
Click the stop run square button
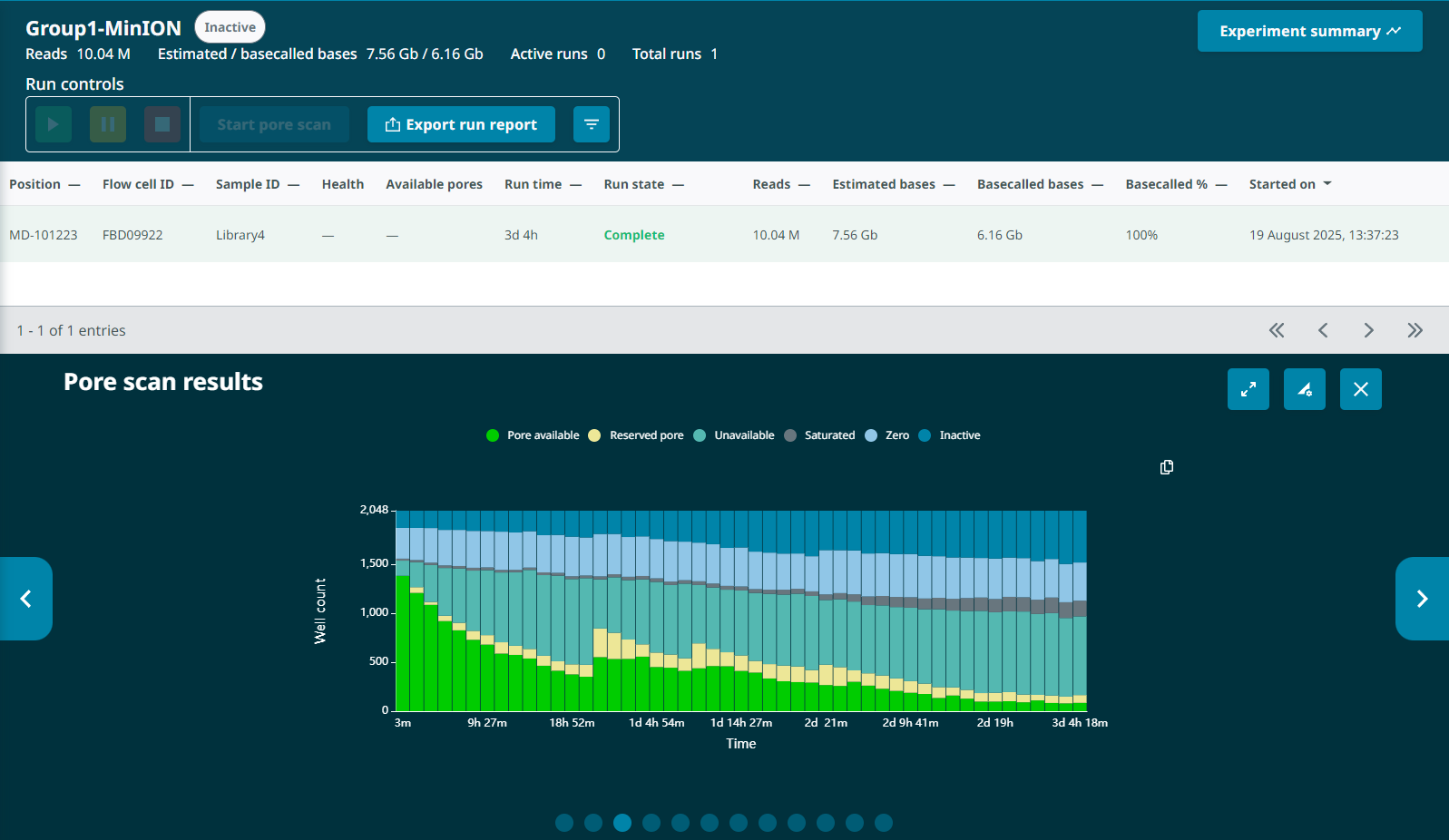pos(162,124)
